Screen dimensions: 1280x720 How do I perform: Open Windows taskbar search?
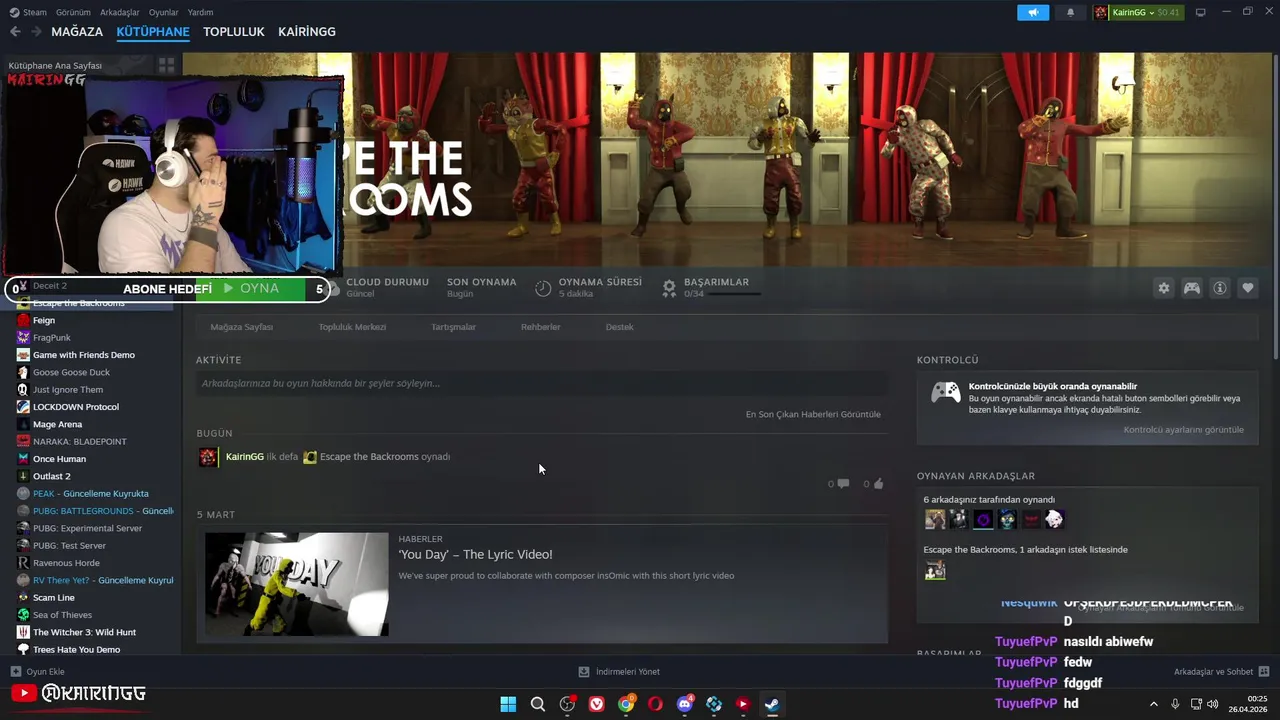[538, 704]
